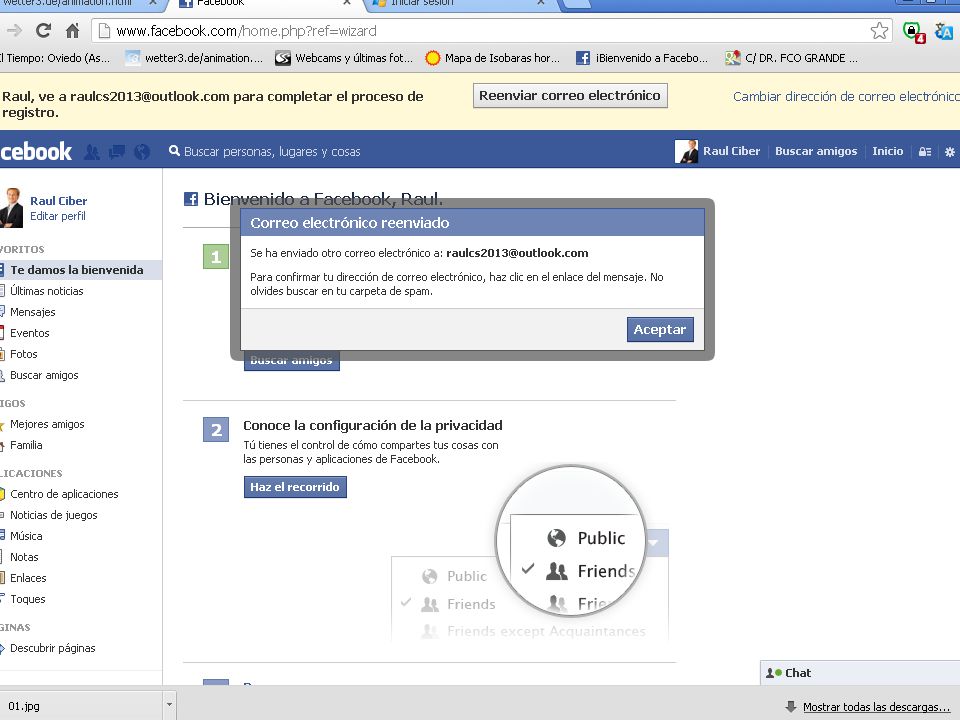Reload the page with the browser refresh icon
This screenshot has height=720, width=960.
43,30
